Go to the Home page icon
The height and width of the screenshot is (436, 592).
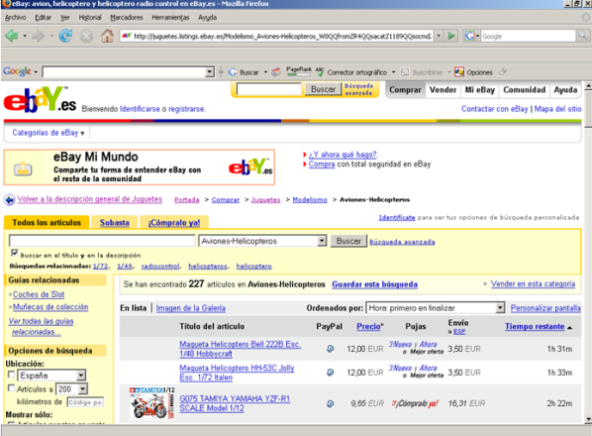point(107,36)
